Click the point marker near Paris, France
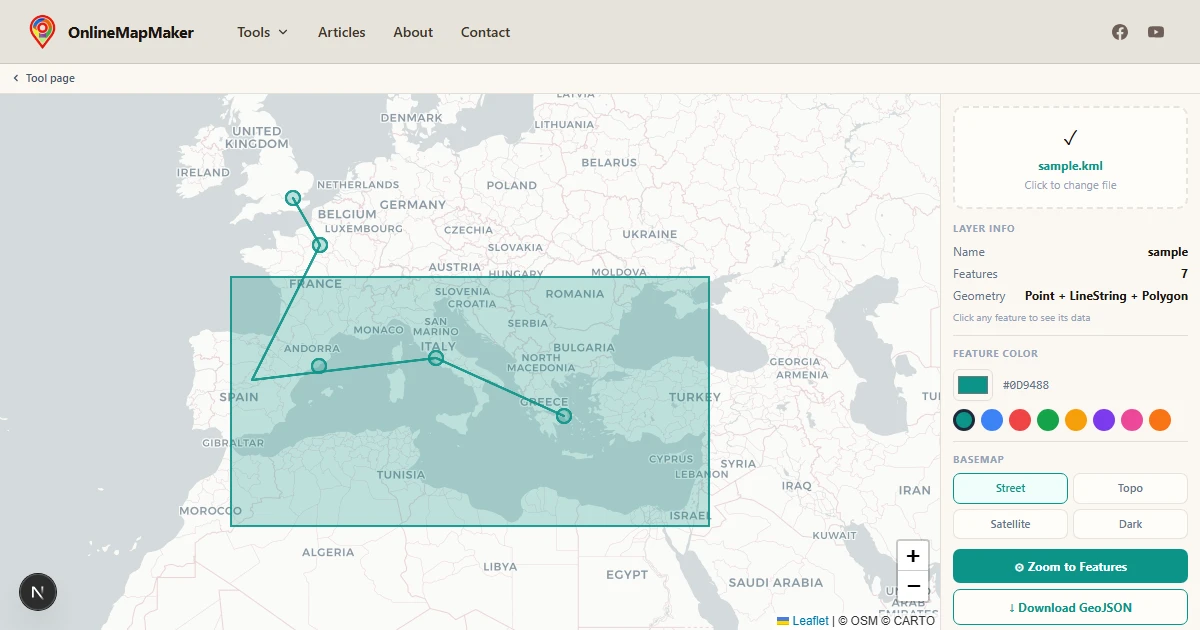 point(320,245)
